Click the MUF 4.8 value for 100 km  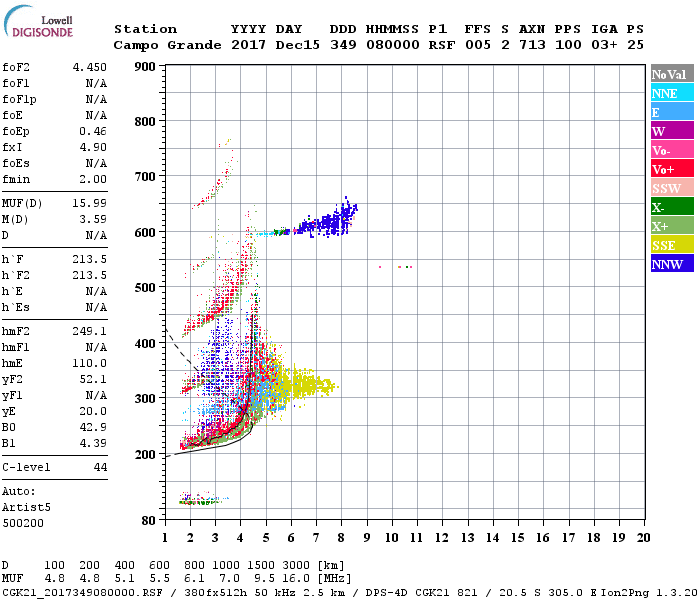(54, 579)
